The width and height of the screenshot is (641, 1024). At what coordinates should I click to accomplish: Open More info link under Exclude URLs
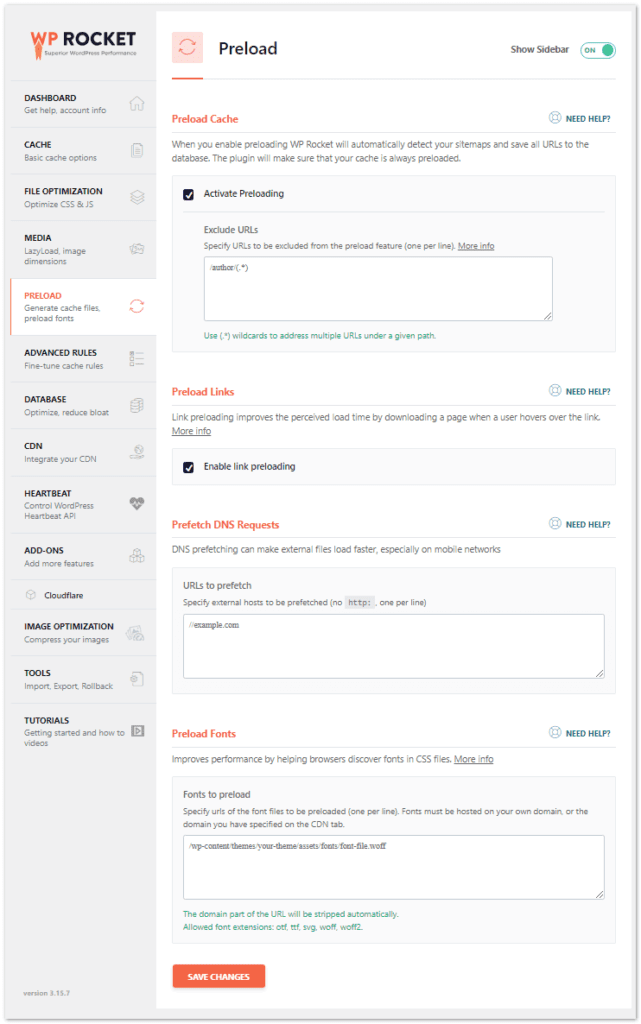coord(476,246)
